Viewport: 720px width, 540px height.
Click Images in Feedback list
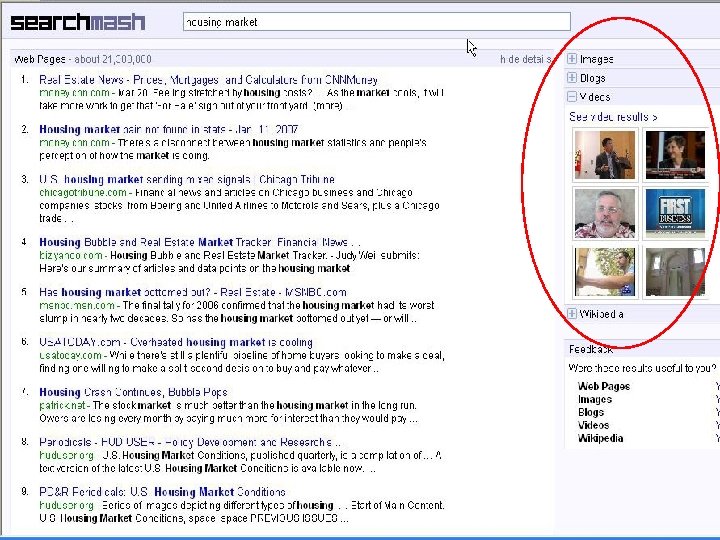click(595, 399)
